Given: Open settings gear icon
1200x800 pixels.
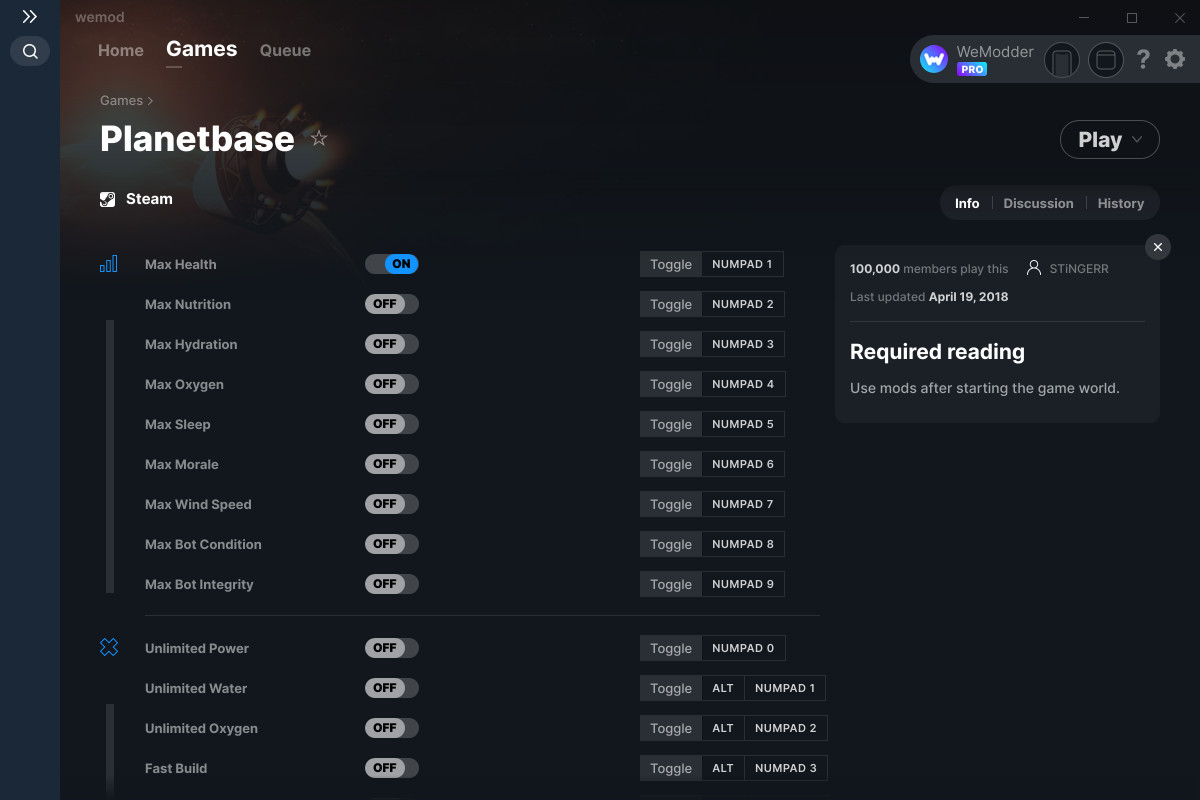Looking at the screenshot, I should point(1175,60).
